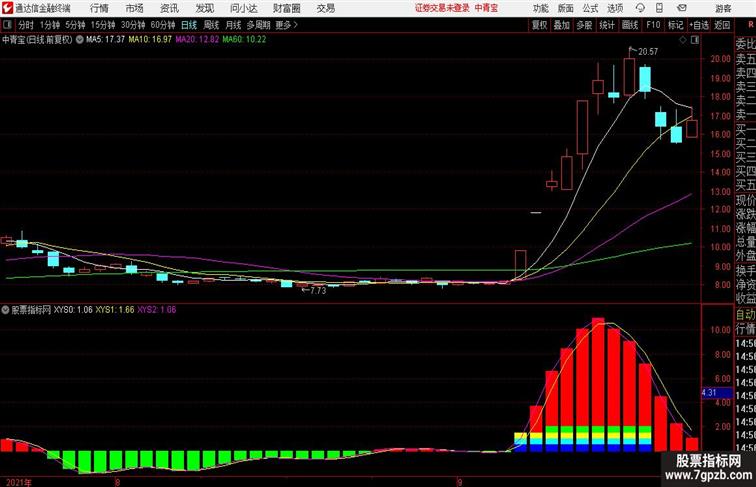Click the 画线 drawing toolbar button

[x=630, y=25]
